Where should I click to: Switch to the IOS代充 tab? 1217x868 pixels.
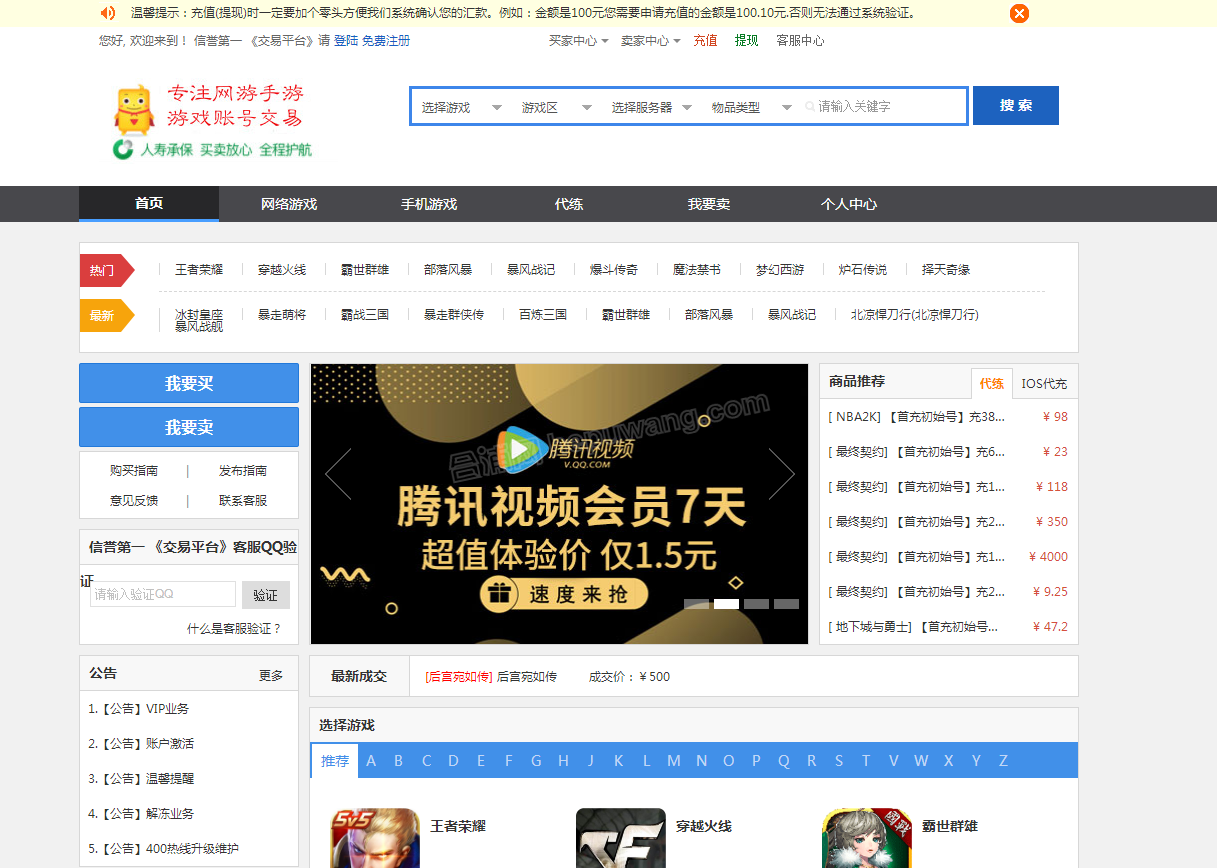click(1044, 383)
